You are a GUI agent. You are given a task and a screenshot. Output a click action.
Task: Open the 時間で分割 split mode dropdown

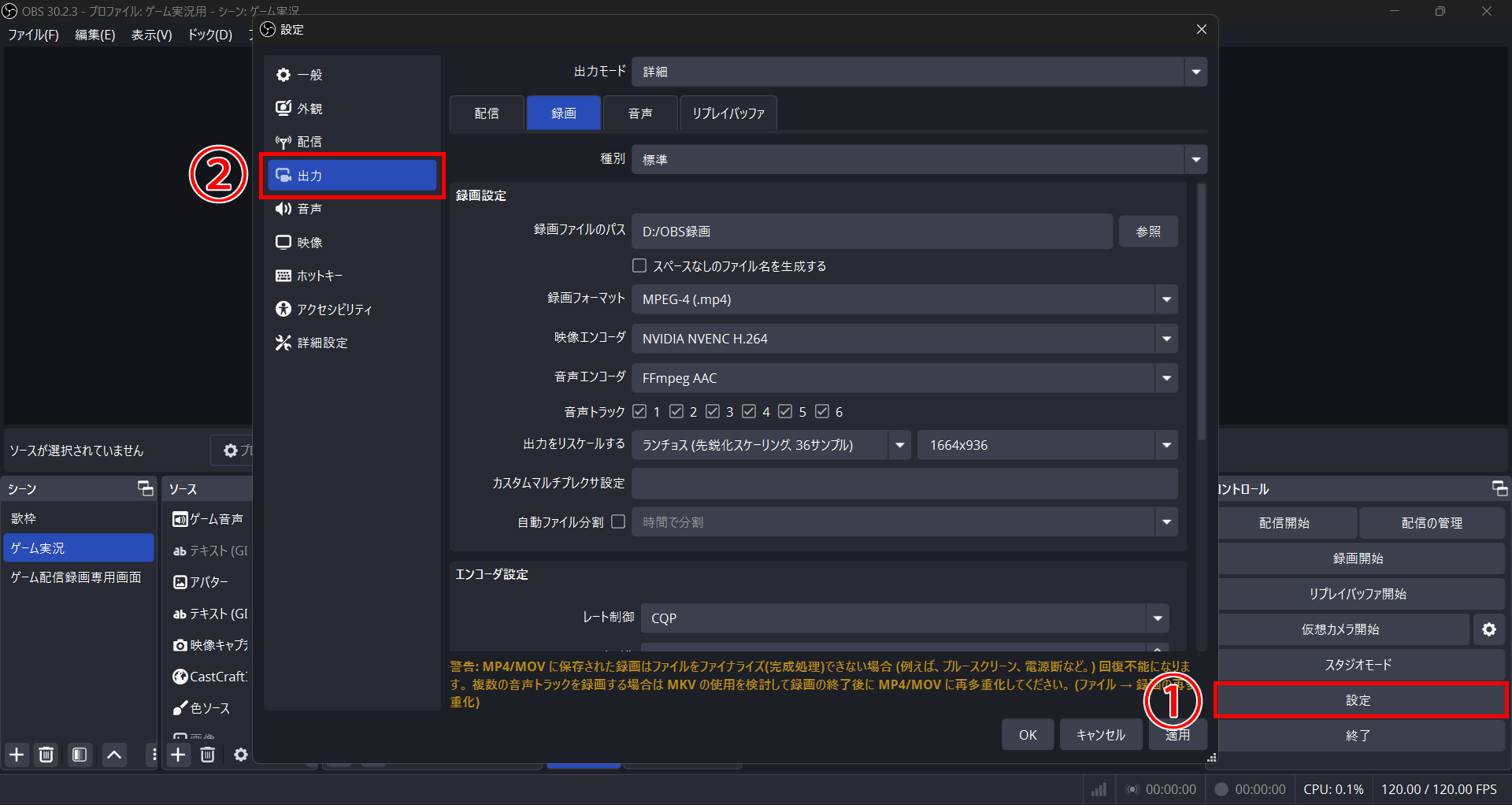[905, 522]
